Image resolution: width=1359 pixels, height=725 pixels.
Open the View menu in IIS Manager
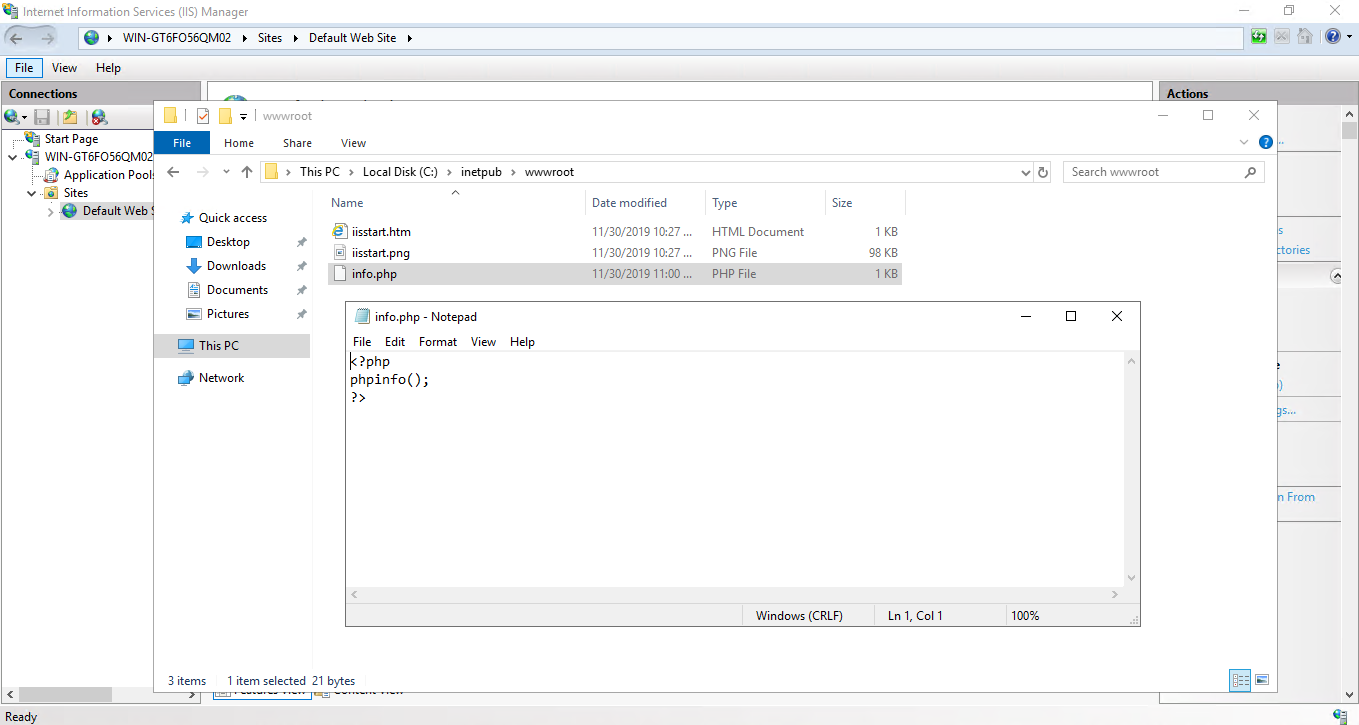pyautogui.click(x=64, y=68)
